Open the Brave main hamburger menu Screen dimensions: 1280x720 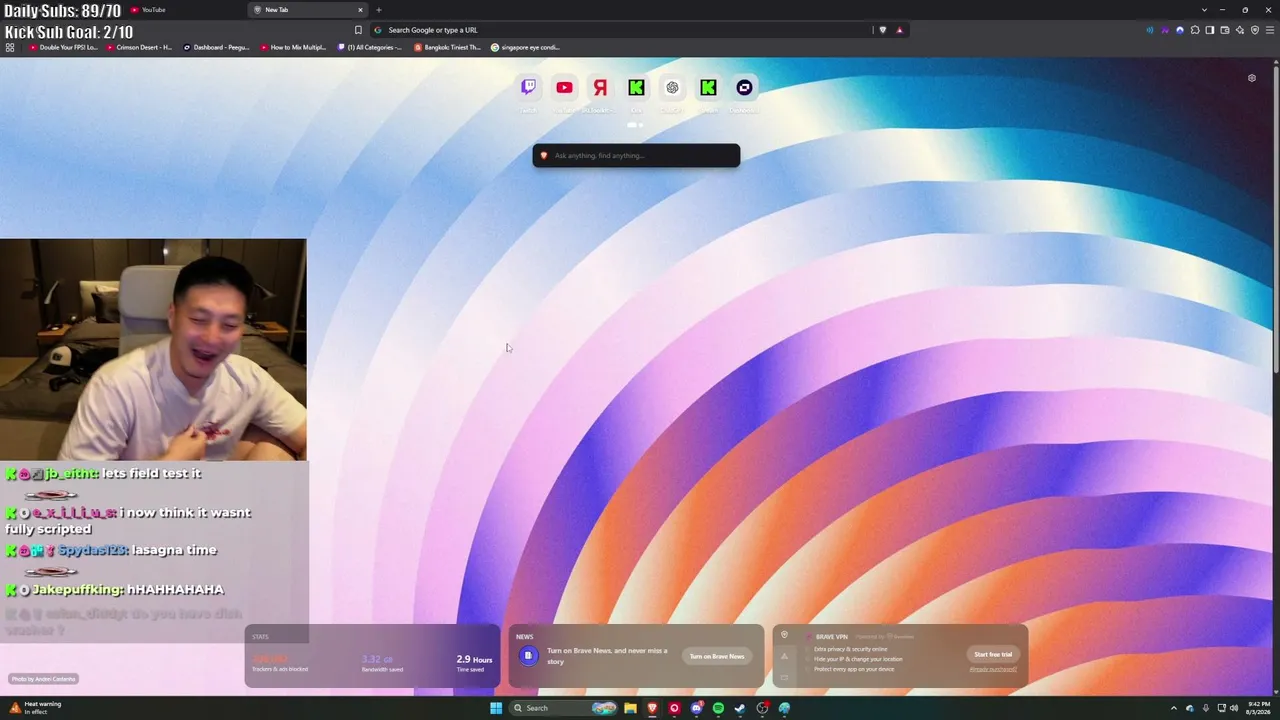tap(1270, 30)
